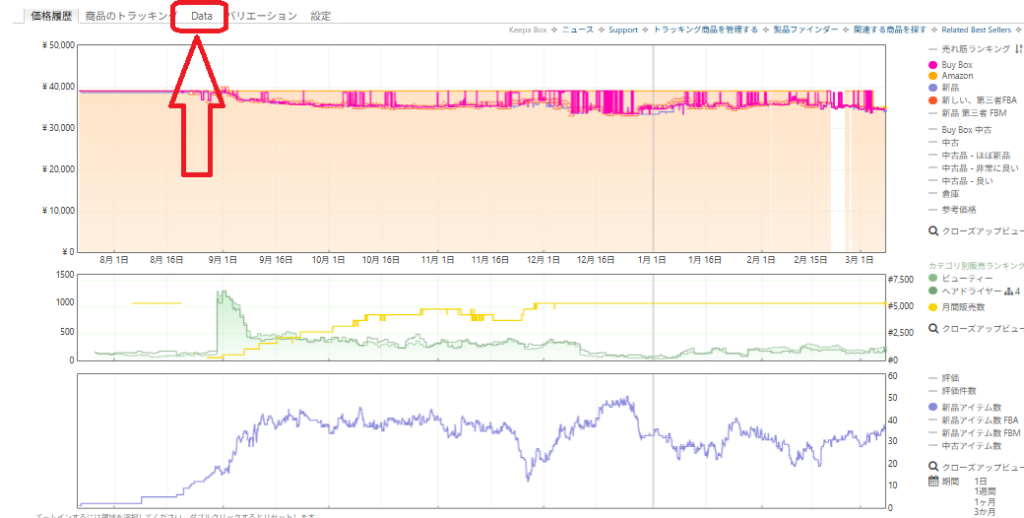Click the pink Buy Box legend dot
The image size is (1024, 518).
(933, 64)
